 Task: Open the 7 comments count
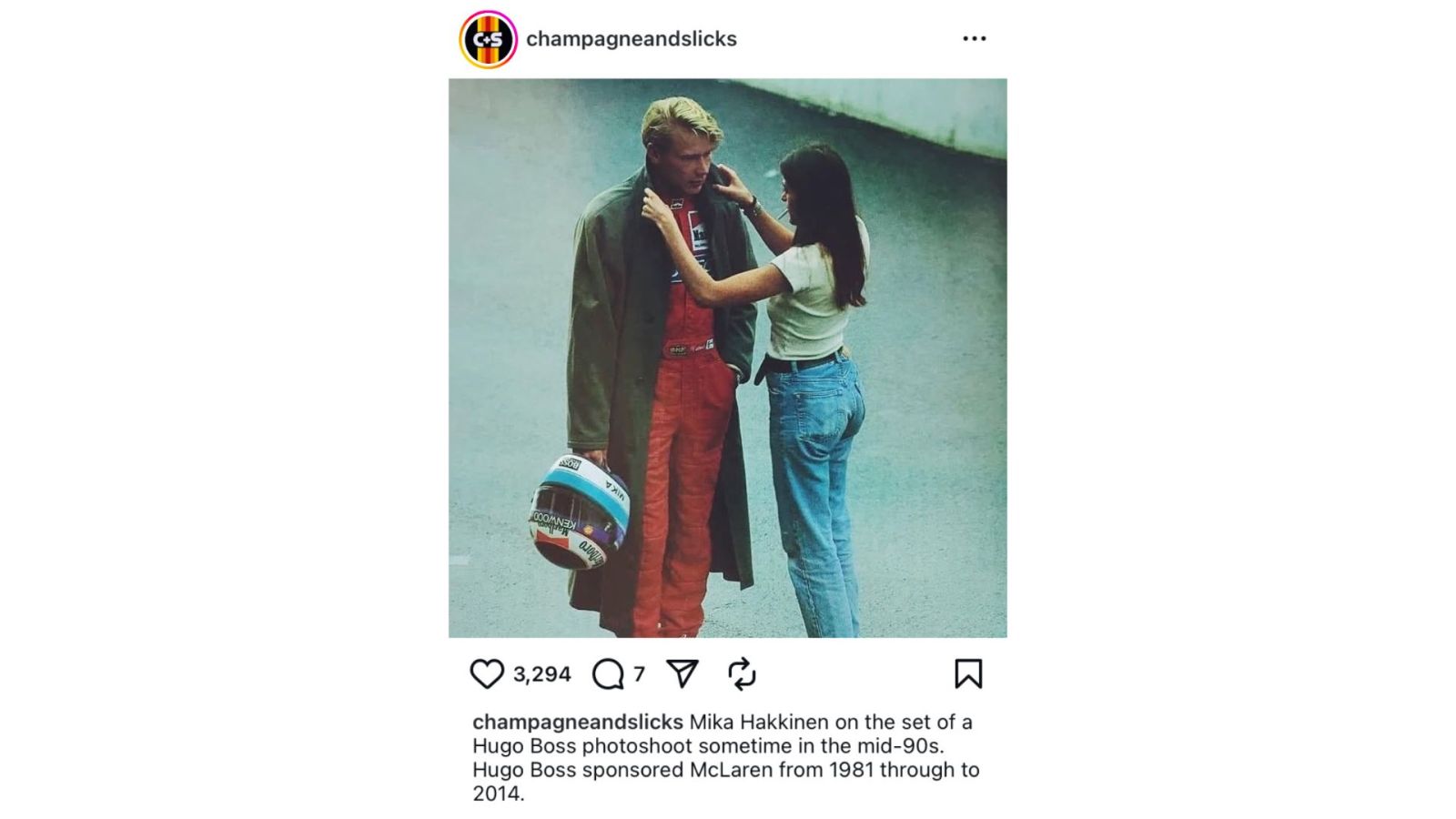(x=639, y=674)
